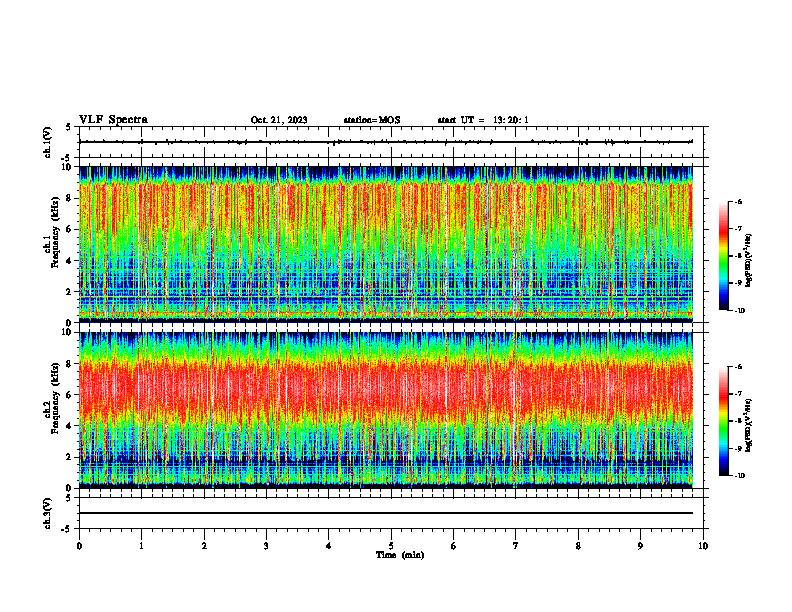
Task: Click the "-6" label on ch.2 color bar
Action: (738, 367)
